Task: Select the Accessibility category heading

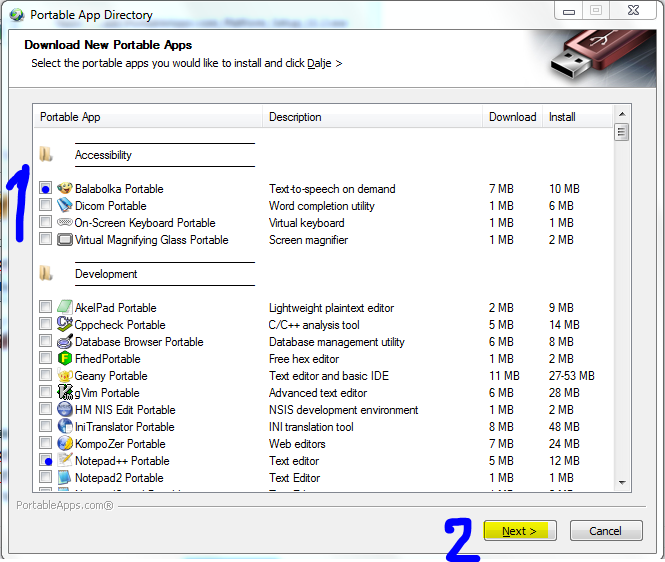Action: (103, 155)
